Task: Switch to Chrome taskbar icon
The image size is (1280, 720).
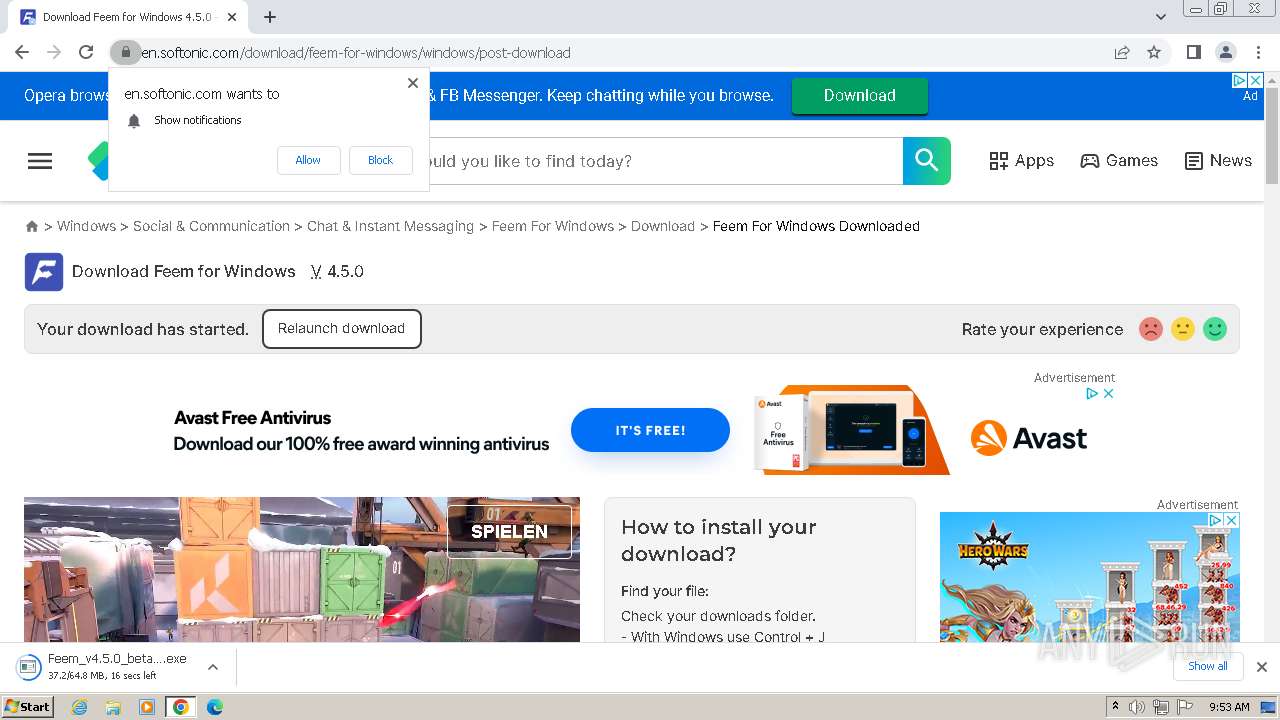Action: pos(181,707)
